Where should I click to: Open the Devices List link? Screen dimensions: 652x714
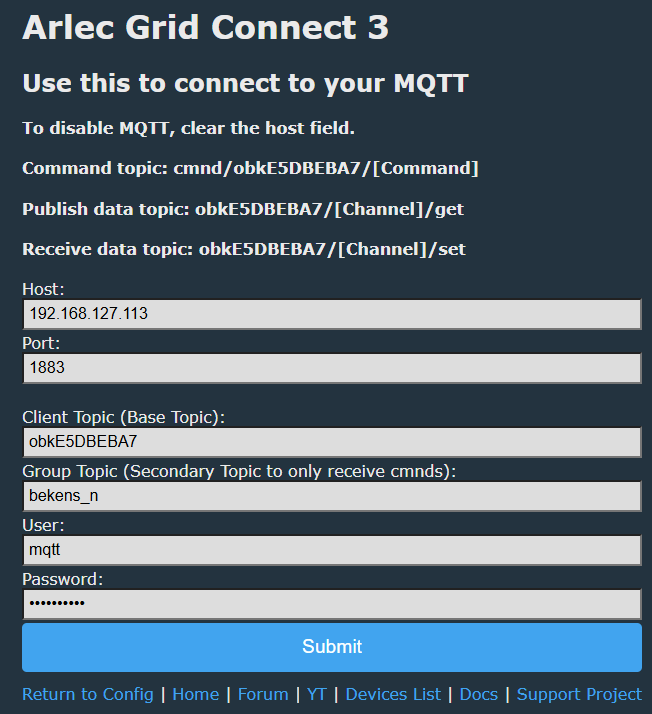point(393,694)
